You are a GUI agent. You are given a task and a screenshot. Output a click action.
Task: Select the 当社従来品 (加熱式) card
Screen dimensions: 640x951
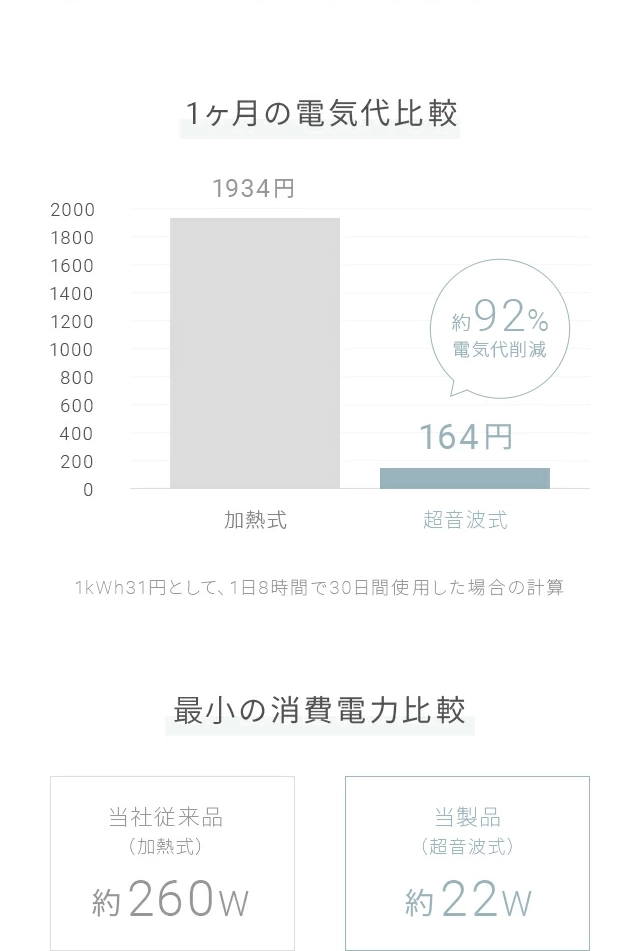[172, 864]
